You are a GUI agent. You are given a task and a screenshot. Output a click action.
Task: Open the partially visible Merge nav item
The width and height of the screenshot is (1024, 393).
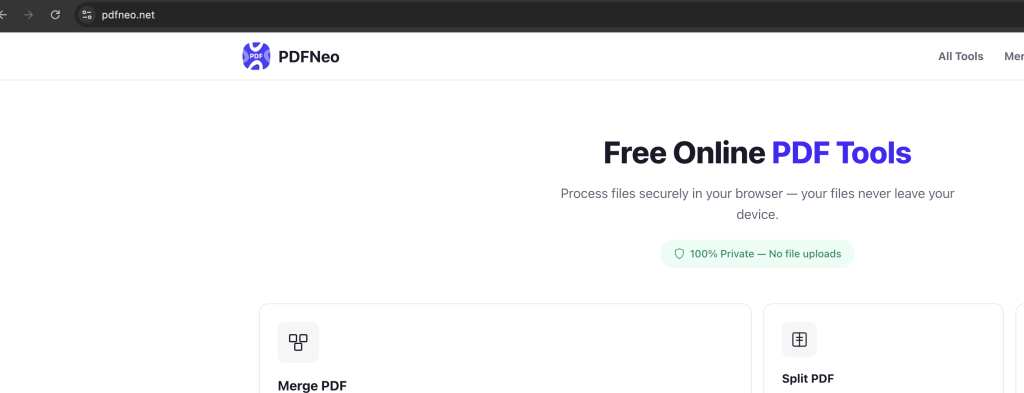(1014, 57)
